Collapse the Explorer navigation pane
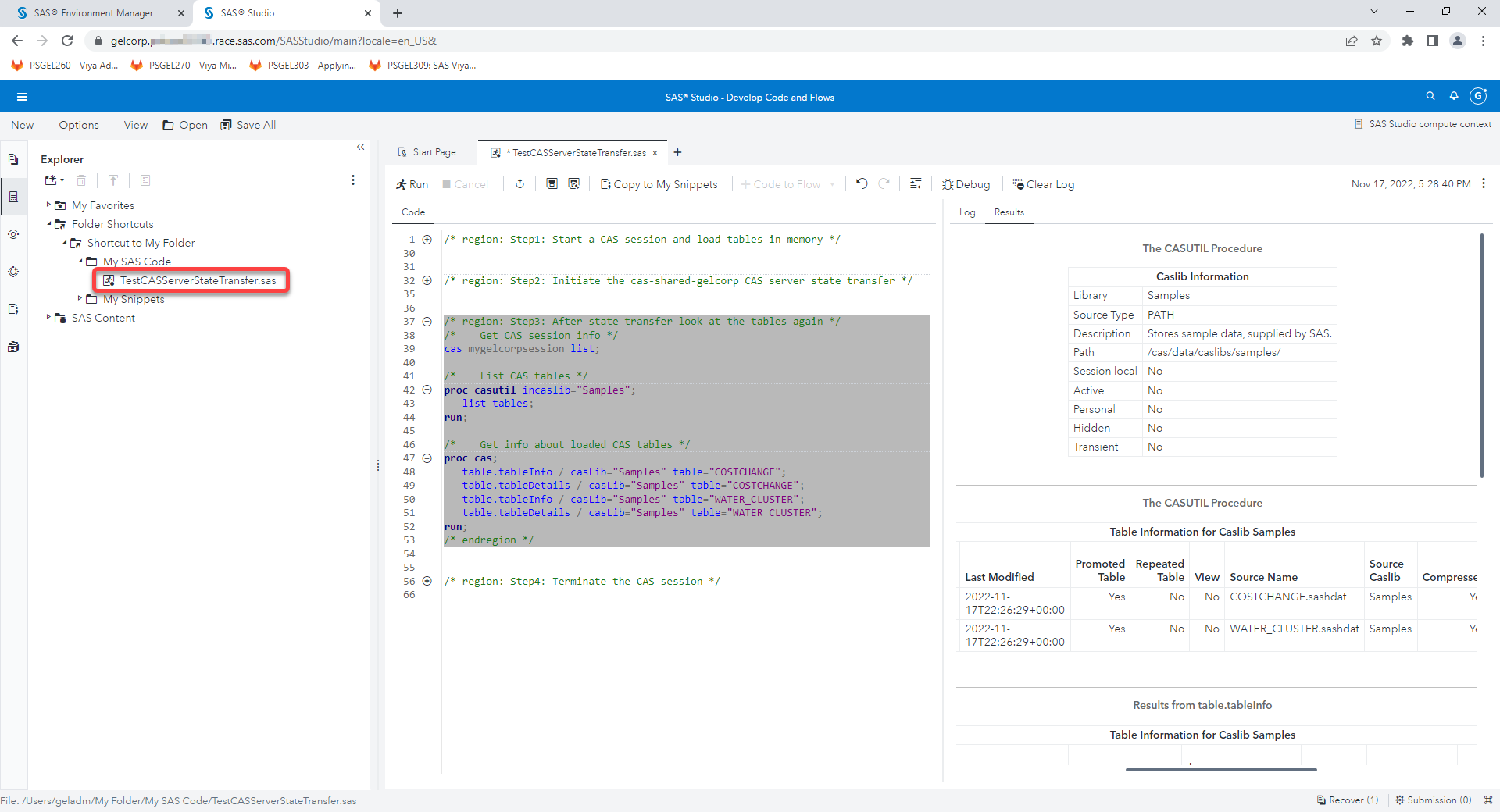This screenshot has width=1500, height=812. click(361, 147)
